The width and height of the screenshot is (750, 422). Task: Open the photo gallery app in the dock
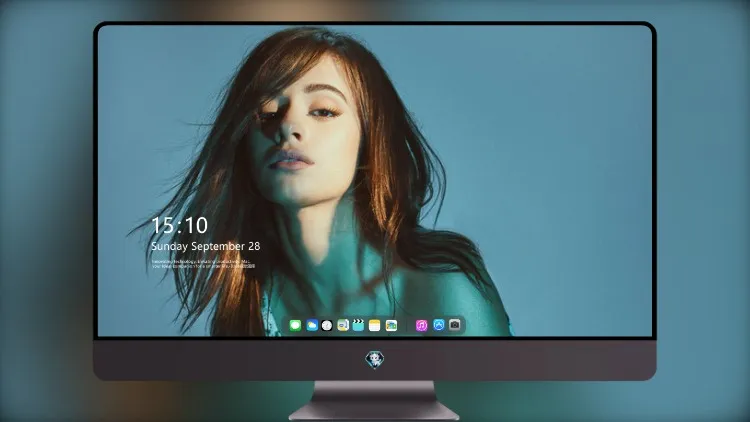(391, 325)
